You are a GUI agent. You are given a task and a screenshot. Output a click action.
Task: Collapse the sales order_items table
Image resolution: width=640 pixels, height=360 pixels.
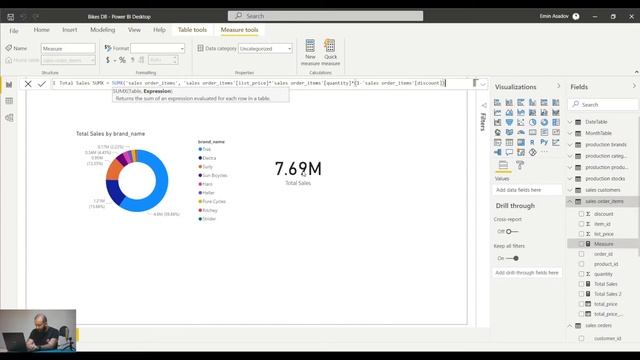tap(570, 202)
